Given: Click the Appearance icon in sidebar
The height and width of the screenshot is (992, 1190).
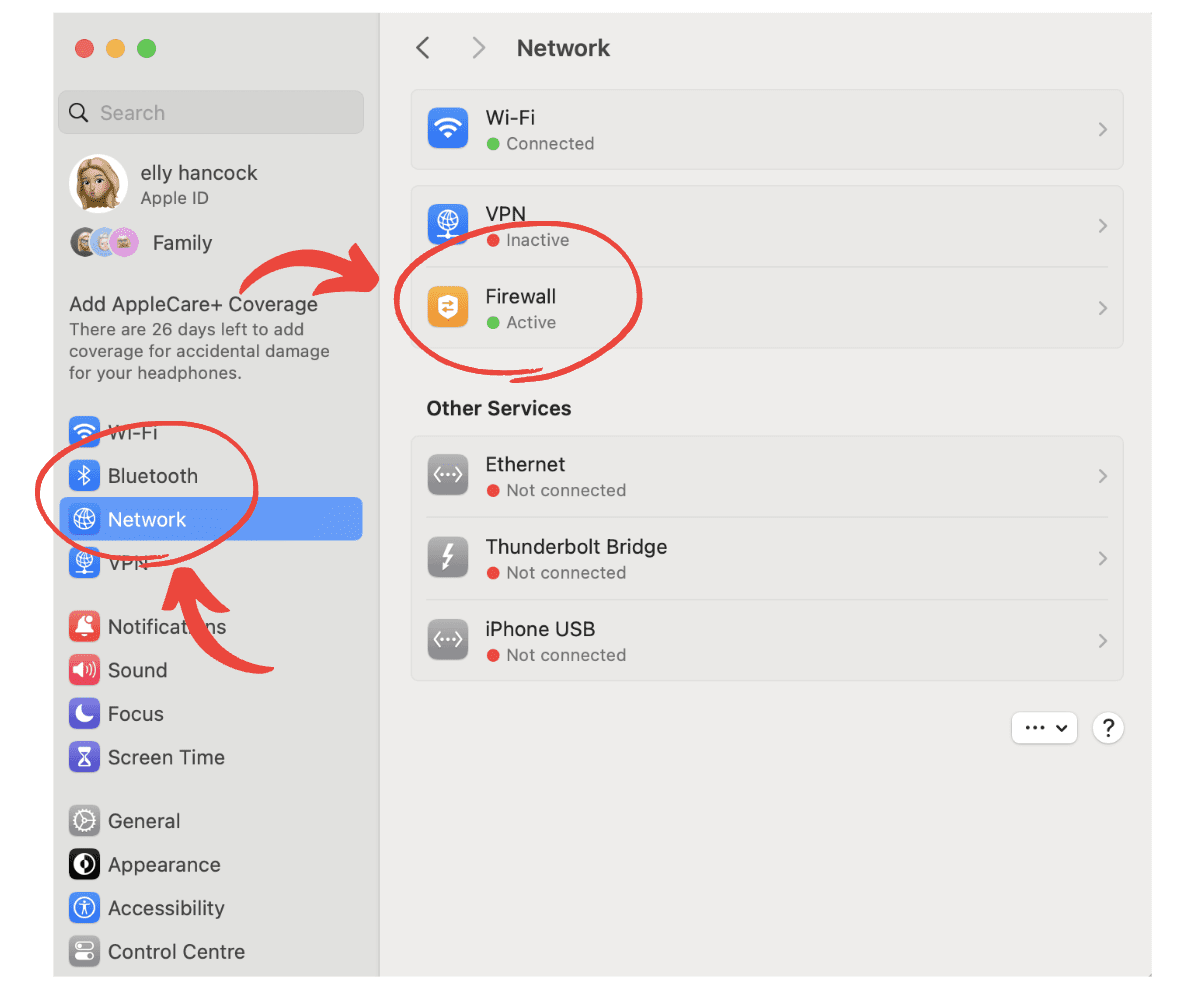Looking at the screenshot, I should point(84,864).
